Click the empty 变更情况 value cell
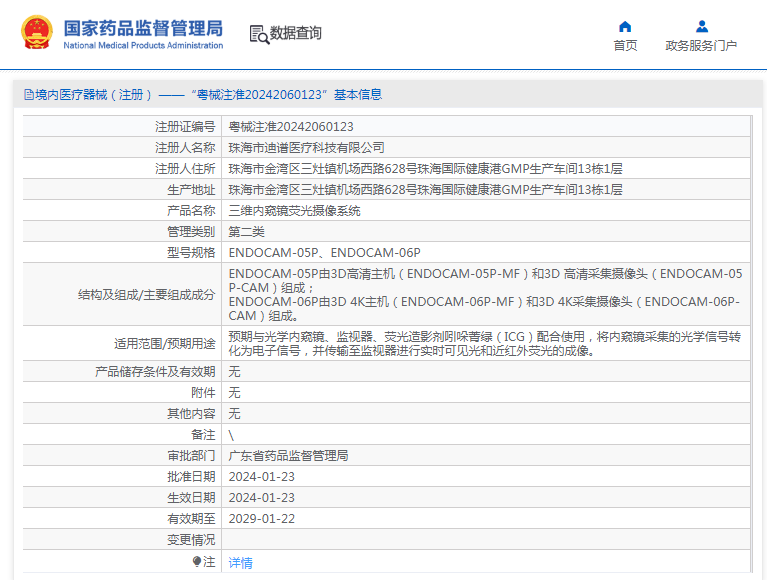 pyautogui.click(x=486, y=540)
